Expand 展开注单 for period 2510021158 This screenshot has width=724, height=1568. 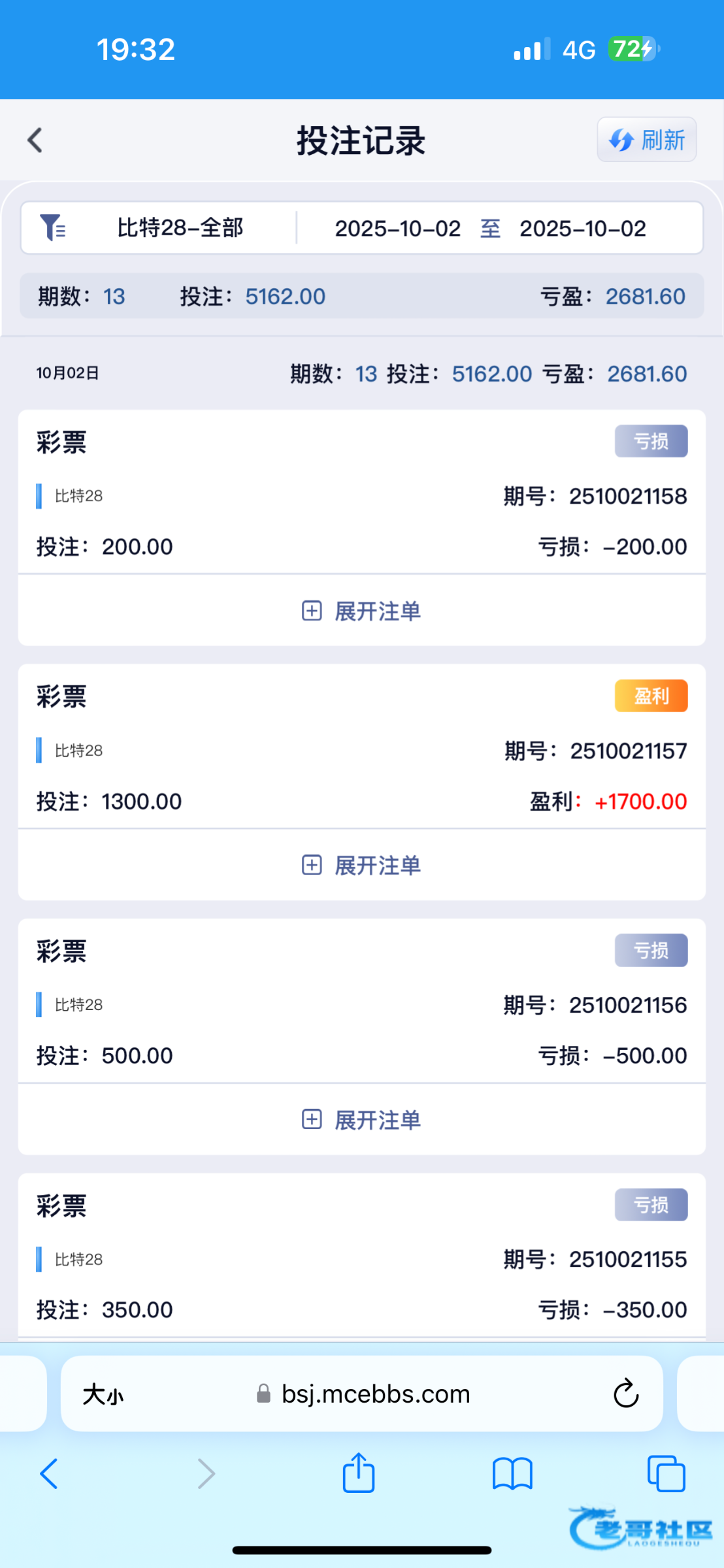361,611
